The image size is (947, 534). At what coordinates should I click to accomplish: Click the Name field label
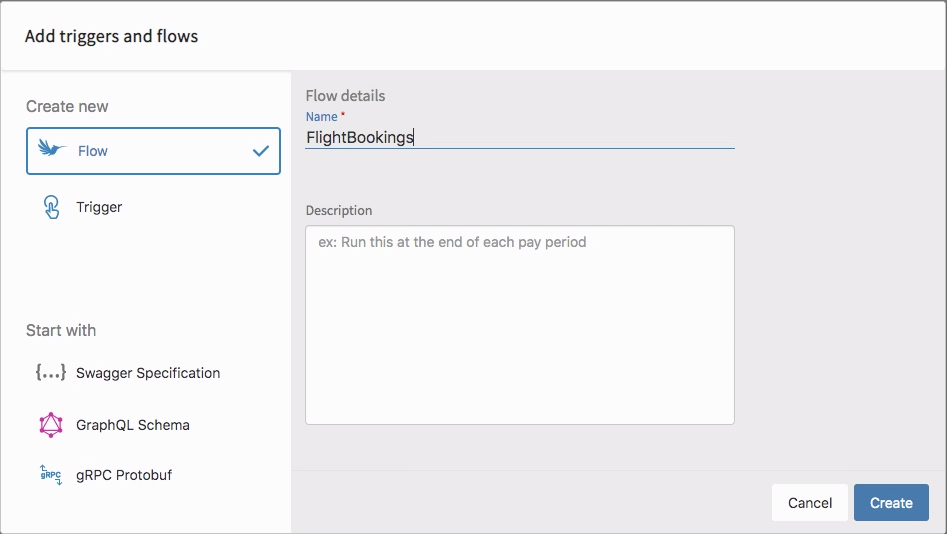click(321, 117)
